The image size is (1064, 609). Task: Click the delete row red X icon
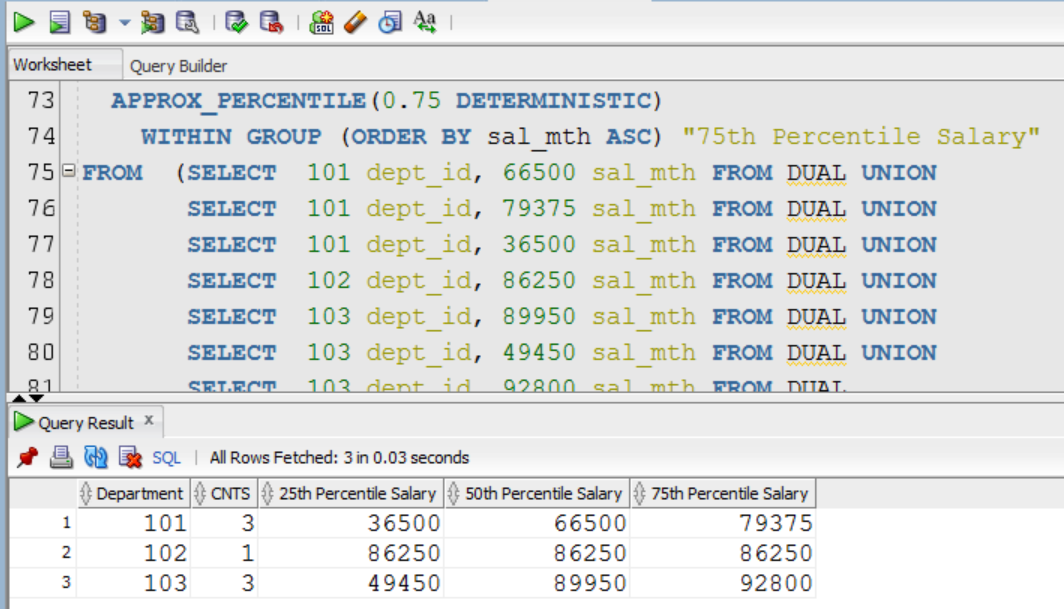tap(130, 458)
